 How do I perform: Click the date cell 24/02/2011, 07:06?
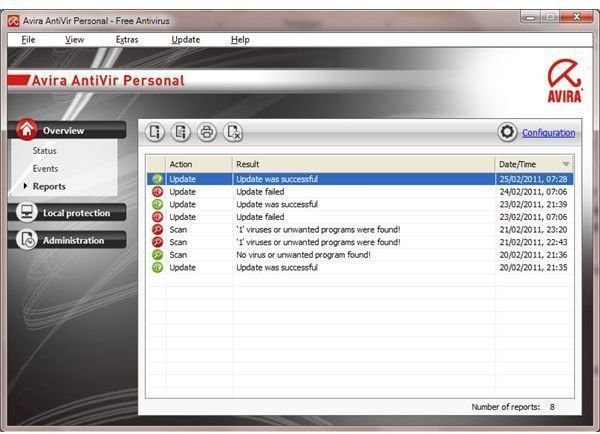point(533,191)
